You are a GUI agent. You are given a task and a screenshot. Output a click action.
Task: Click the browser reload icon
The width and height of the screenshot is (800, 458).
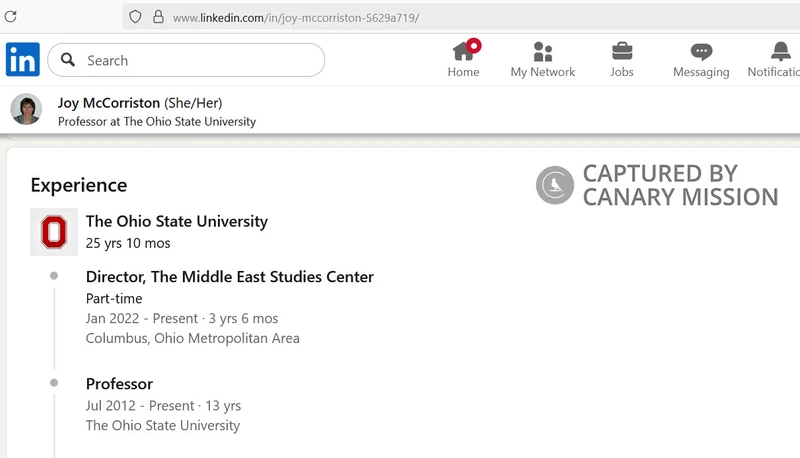point(11,17)
